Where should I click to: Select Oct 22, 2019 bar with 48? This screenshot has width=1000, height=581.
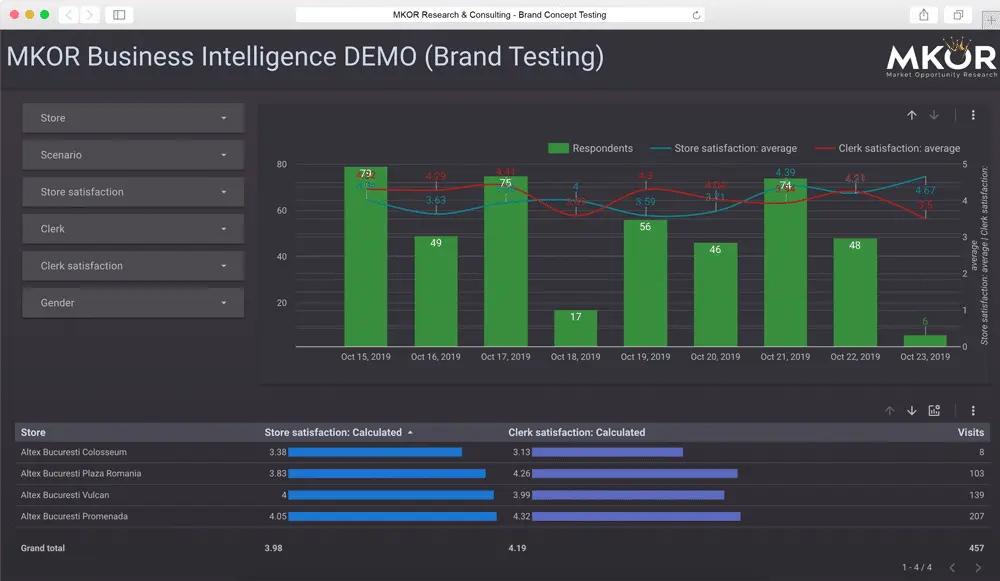point(855,292)
